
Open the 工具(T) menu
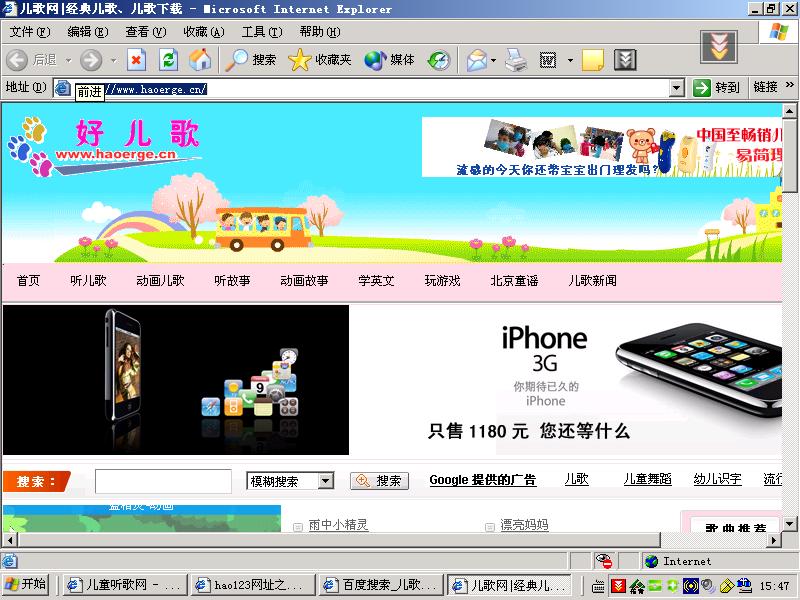click(262, 32)
